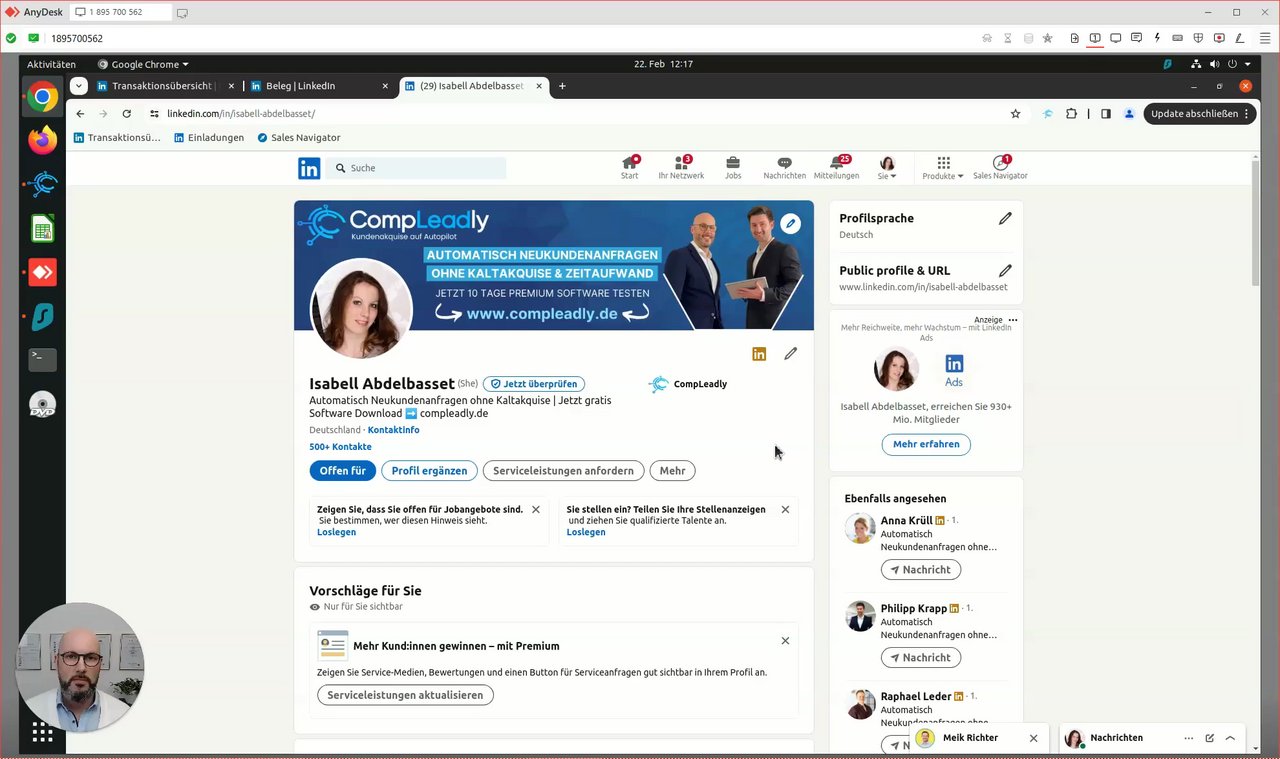This screenshot has width=1280, height=759.
Task: Open the AnyDesk actions lightning icon
Action: coord(1157,38)
